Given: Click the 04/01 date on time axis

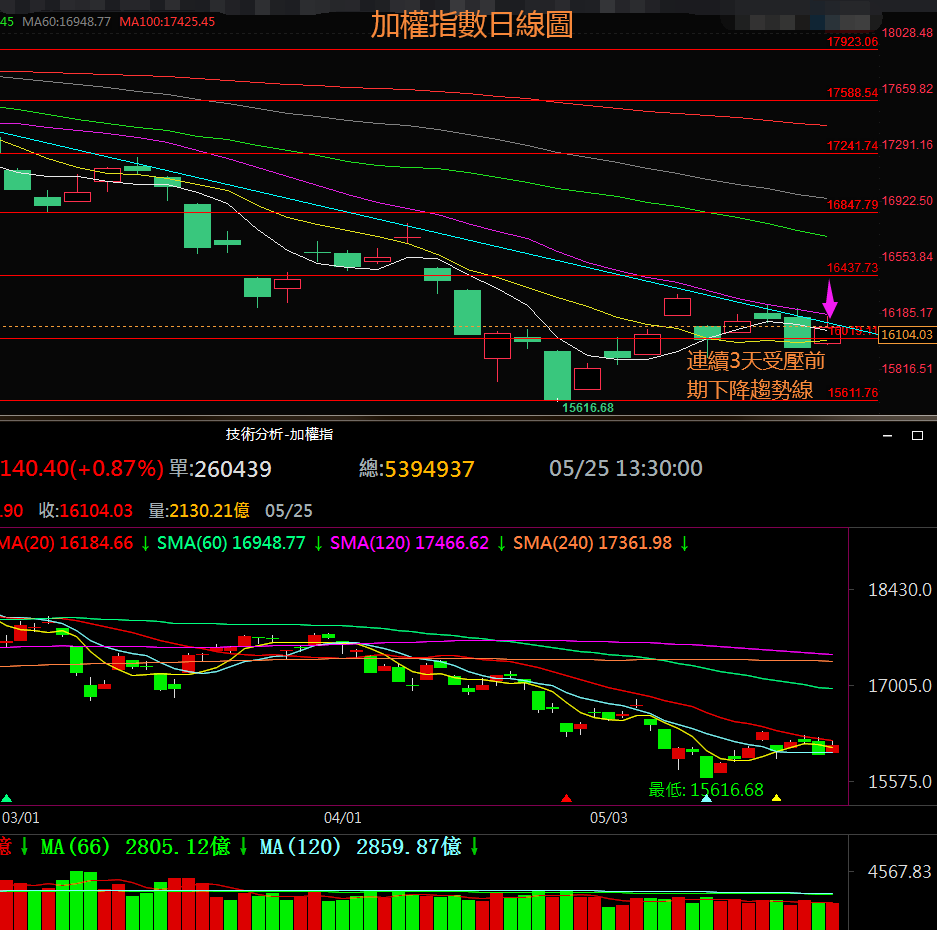Looking at the screenshot, I should tap(343, 818).
